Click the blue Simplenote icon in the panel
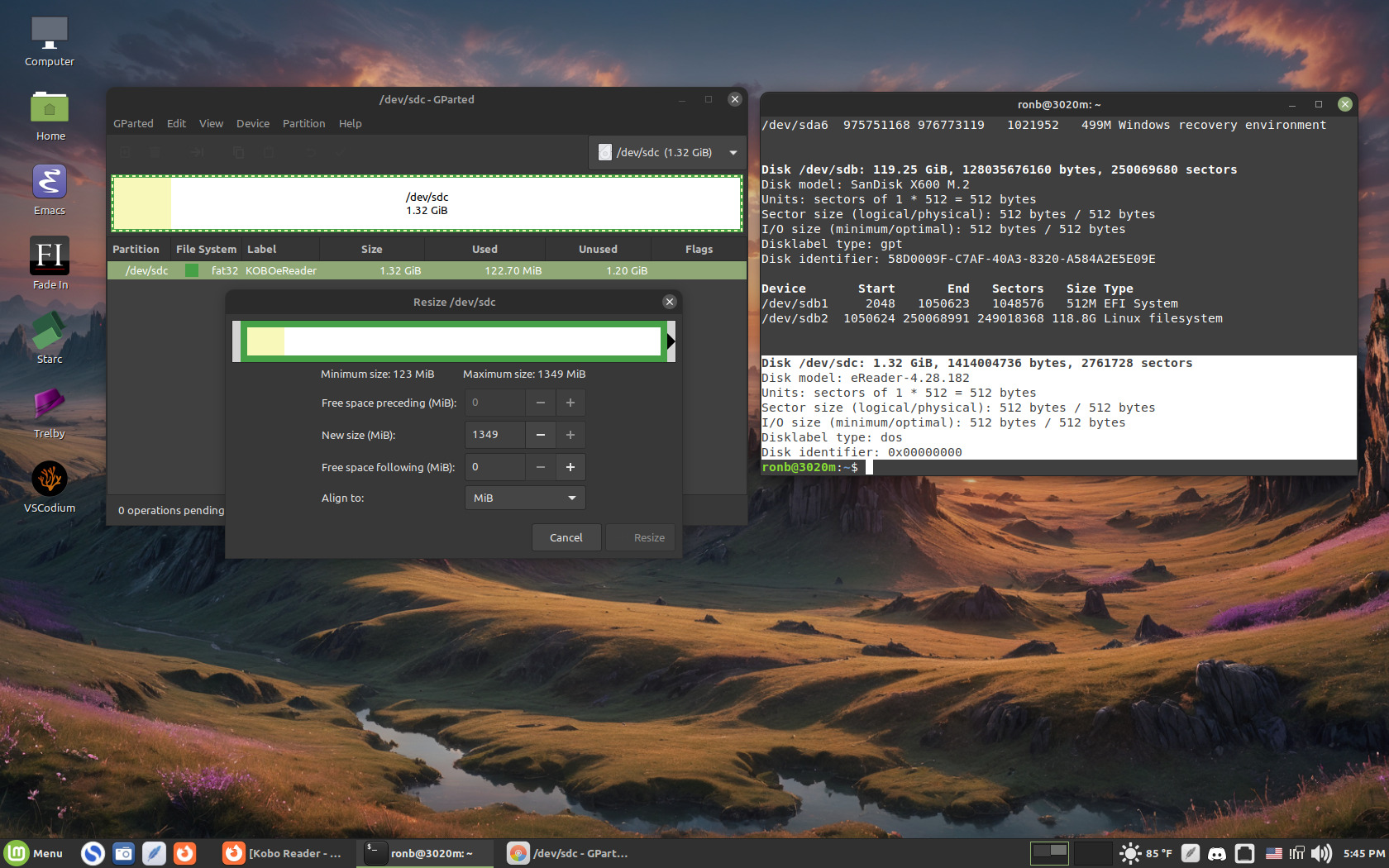This screenshot has height=868, width=1389. 93,853
